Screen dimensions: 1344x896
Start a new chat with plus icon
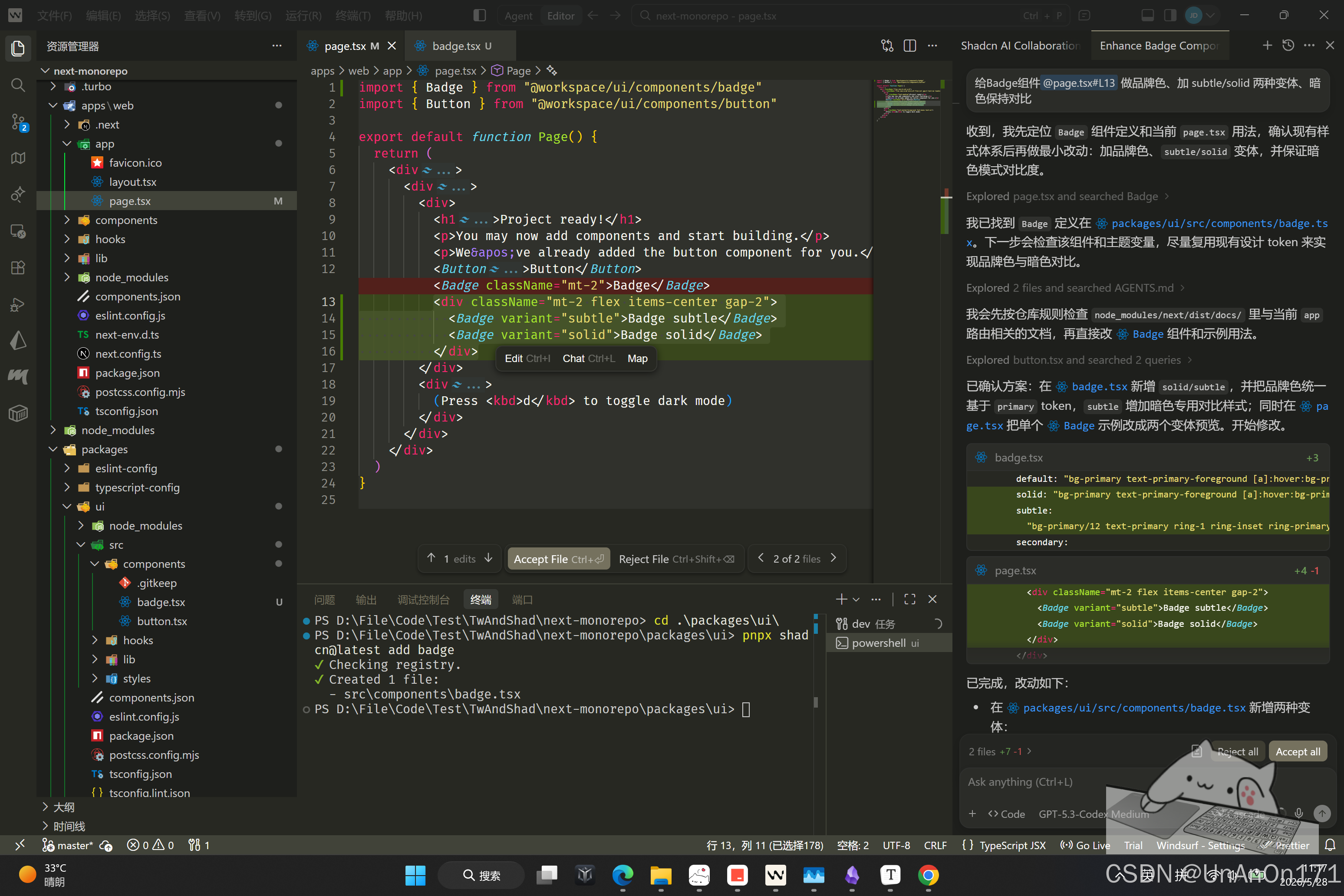click(x=1267, y=45)
